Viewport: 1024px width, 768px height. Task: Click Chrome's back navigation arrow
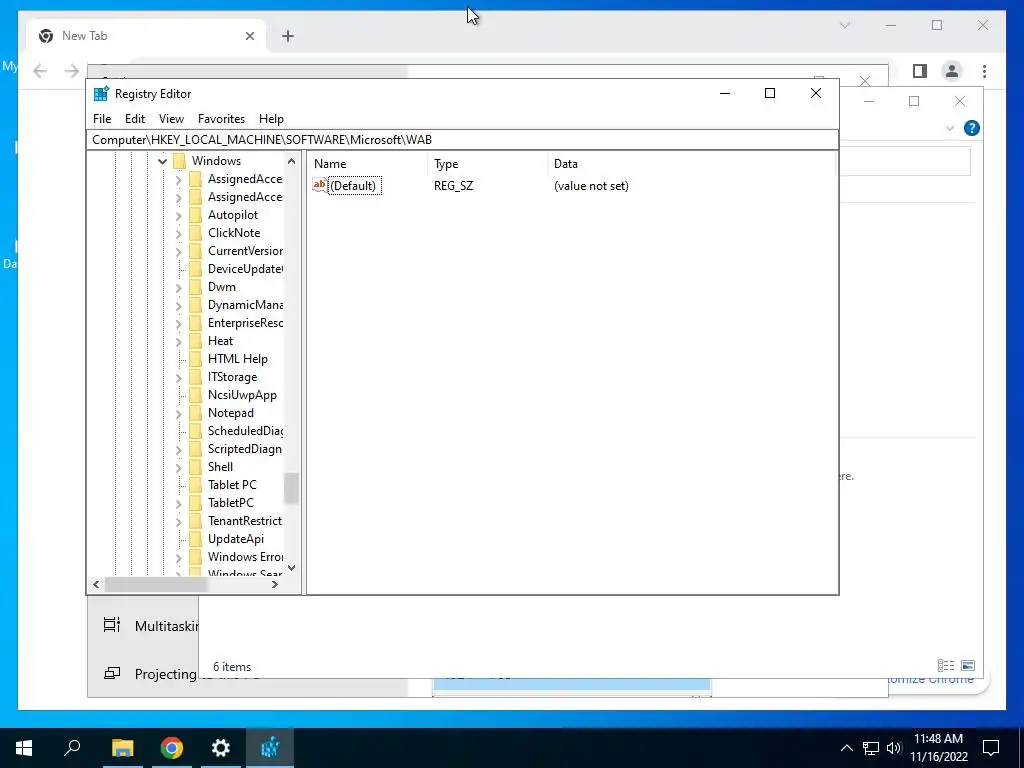click(x=40, y=71)
